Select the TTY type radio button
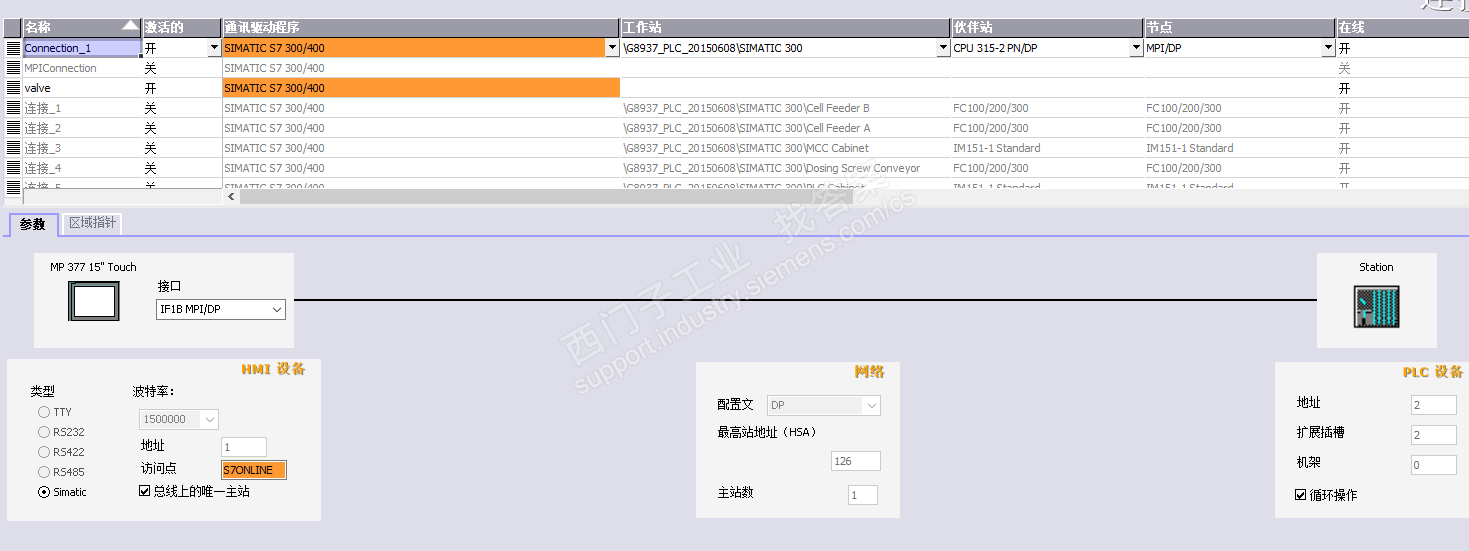1469x551 pixels. (x=44, y=412)
